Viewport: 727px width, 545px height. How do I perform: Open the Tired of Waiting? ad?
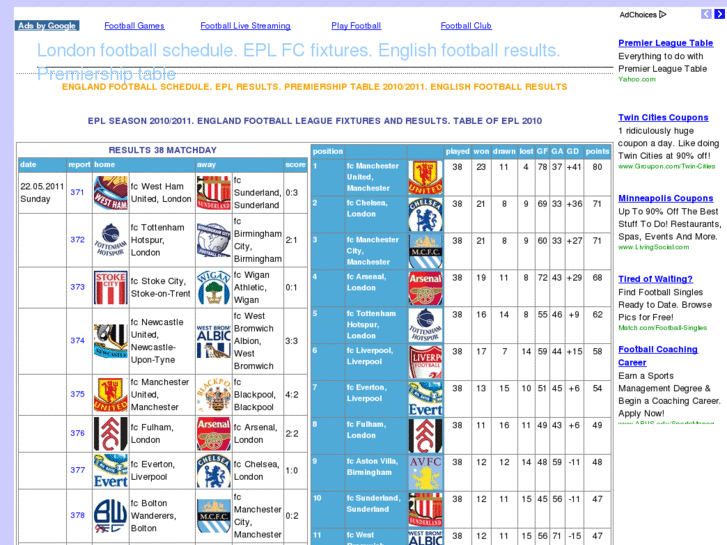pyautogui.click(x=655, y=279)
